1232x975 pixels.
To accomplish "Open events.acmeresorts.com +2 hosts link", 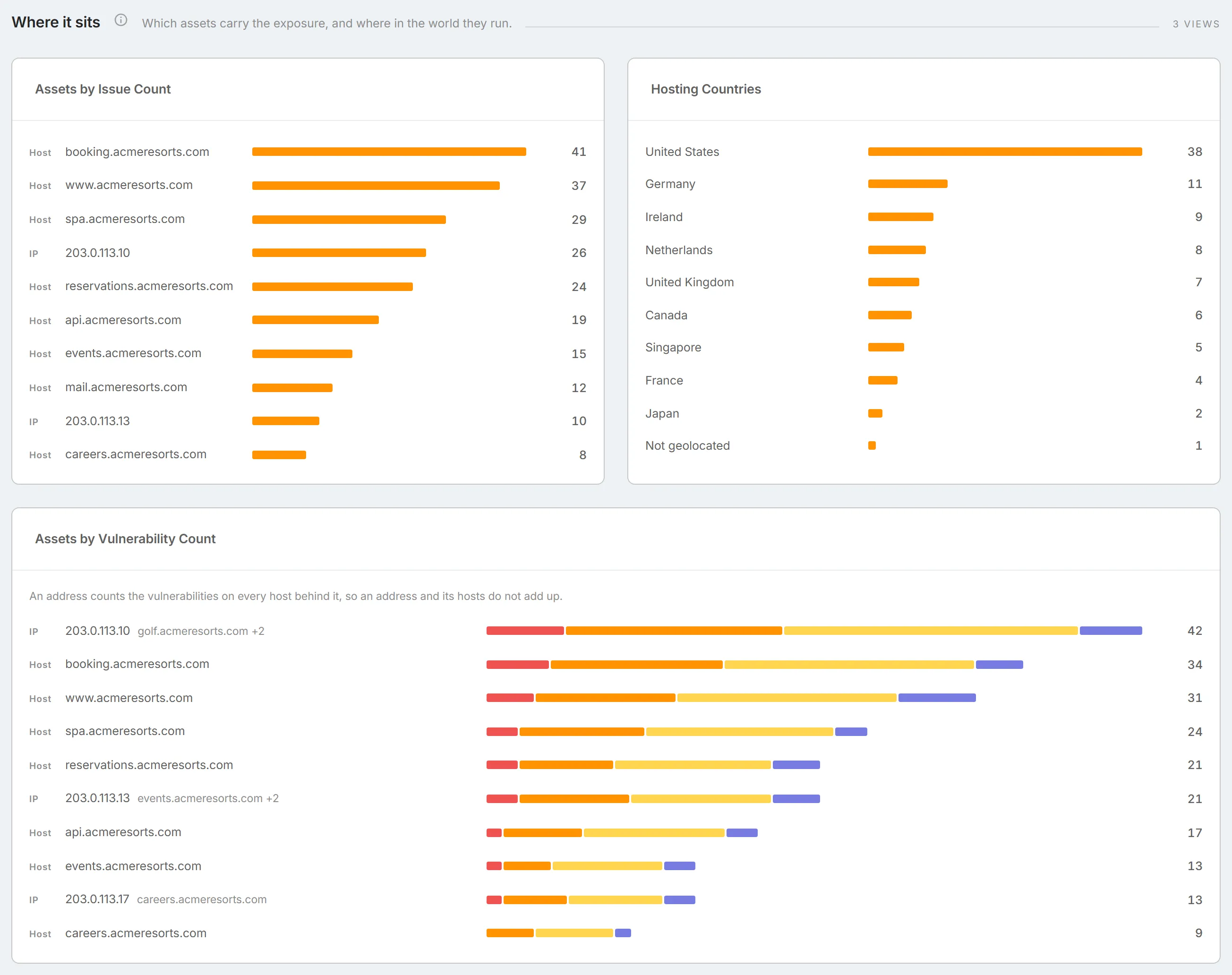I will 208,799.
